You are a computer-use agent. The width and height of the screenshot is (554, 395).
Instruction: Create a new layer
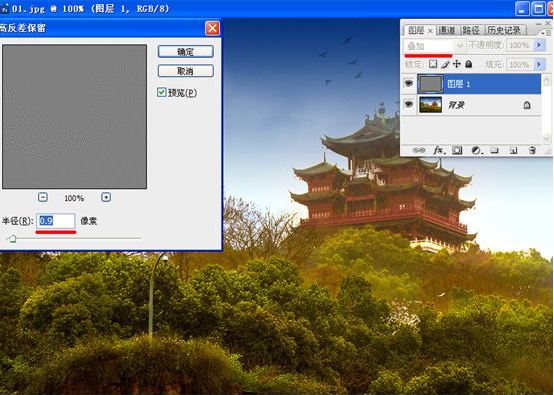tap(514, 151)
